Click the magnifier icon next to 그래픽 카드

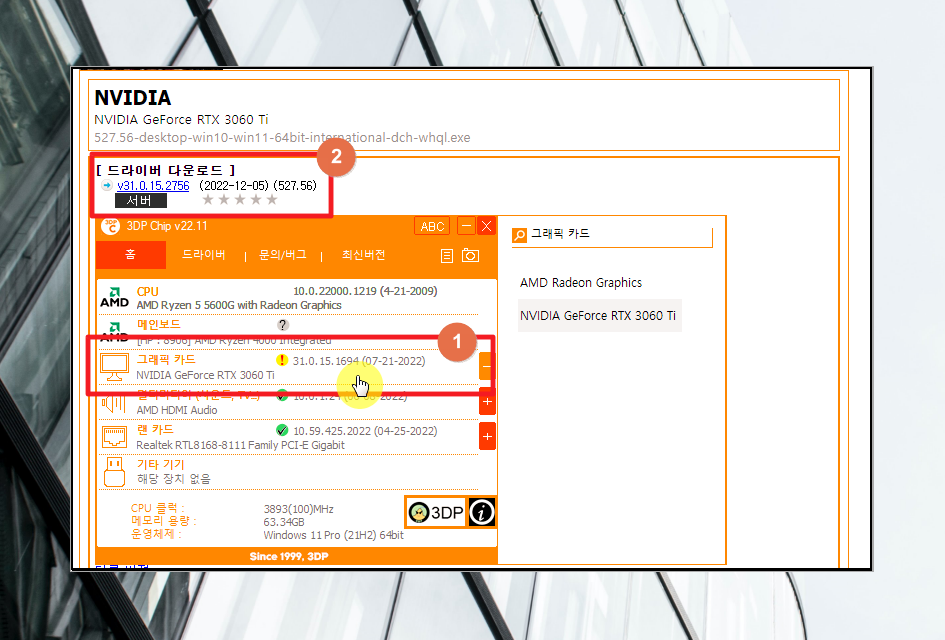pyautogui.click(x=520, y=235)
